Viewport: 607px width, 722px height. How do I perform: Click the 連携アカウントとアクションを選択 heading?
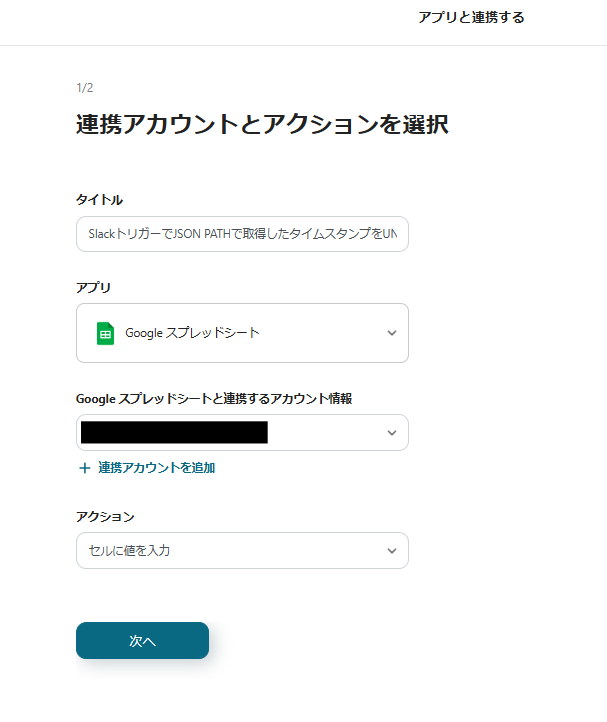(262, 124)
